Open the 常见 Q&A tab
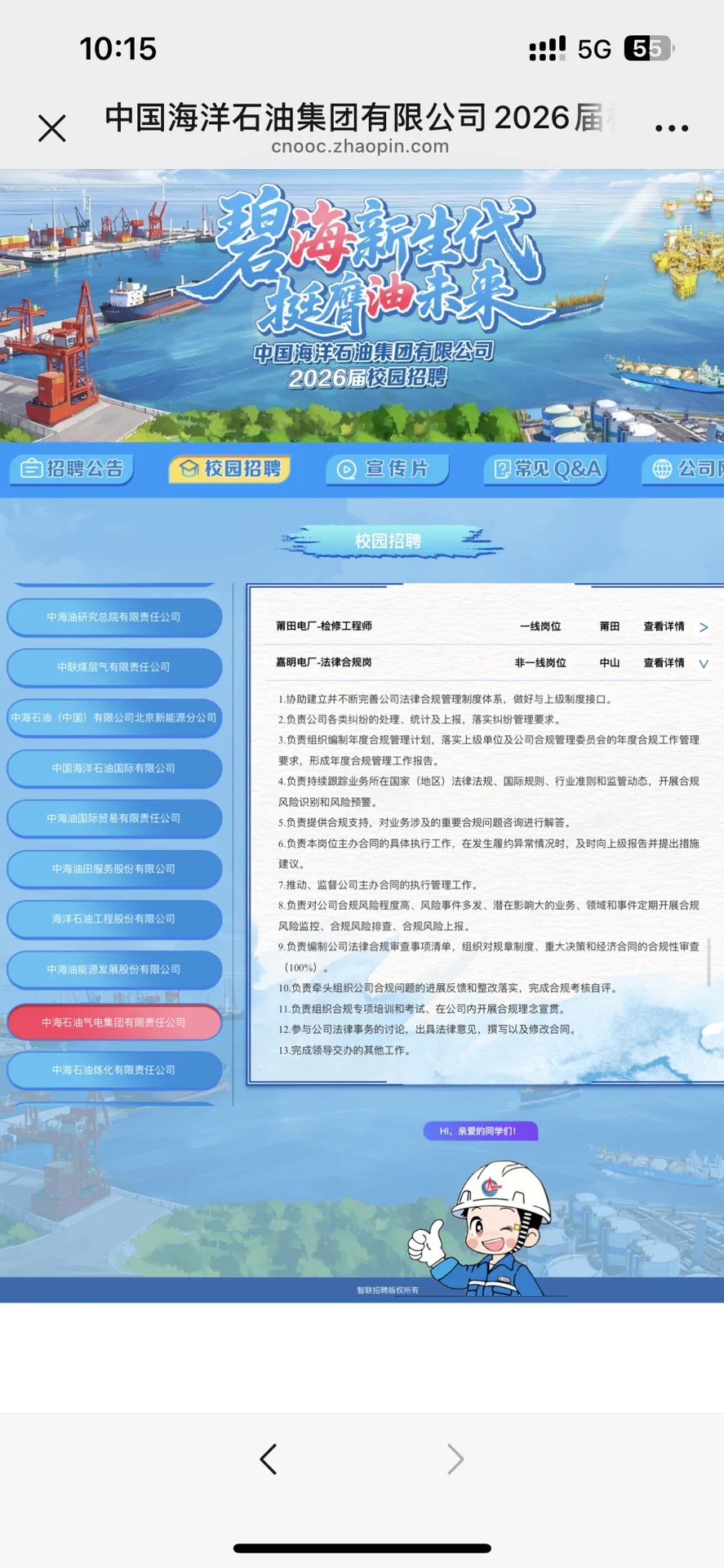The width and height of the screenshot is (724, 1568). [546, 469]
